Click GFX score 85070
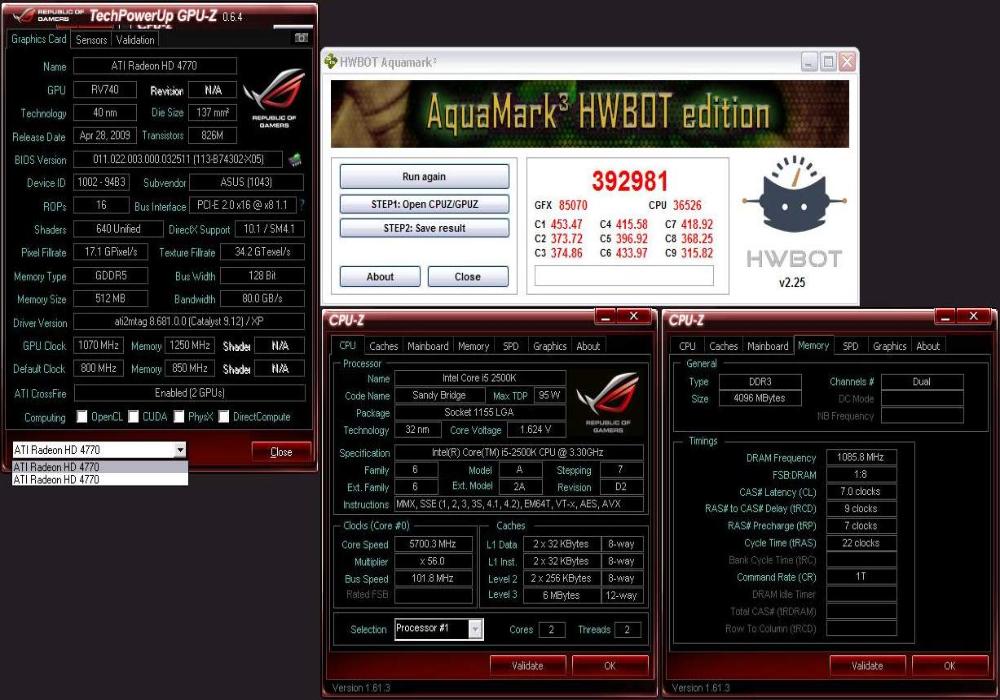This screenshot has height=700, width=1000. 573,205
